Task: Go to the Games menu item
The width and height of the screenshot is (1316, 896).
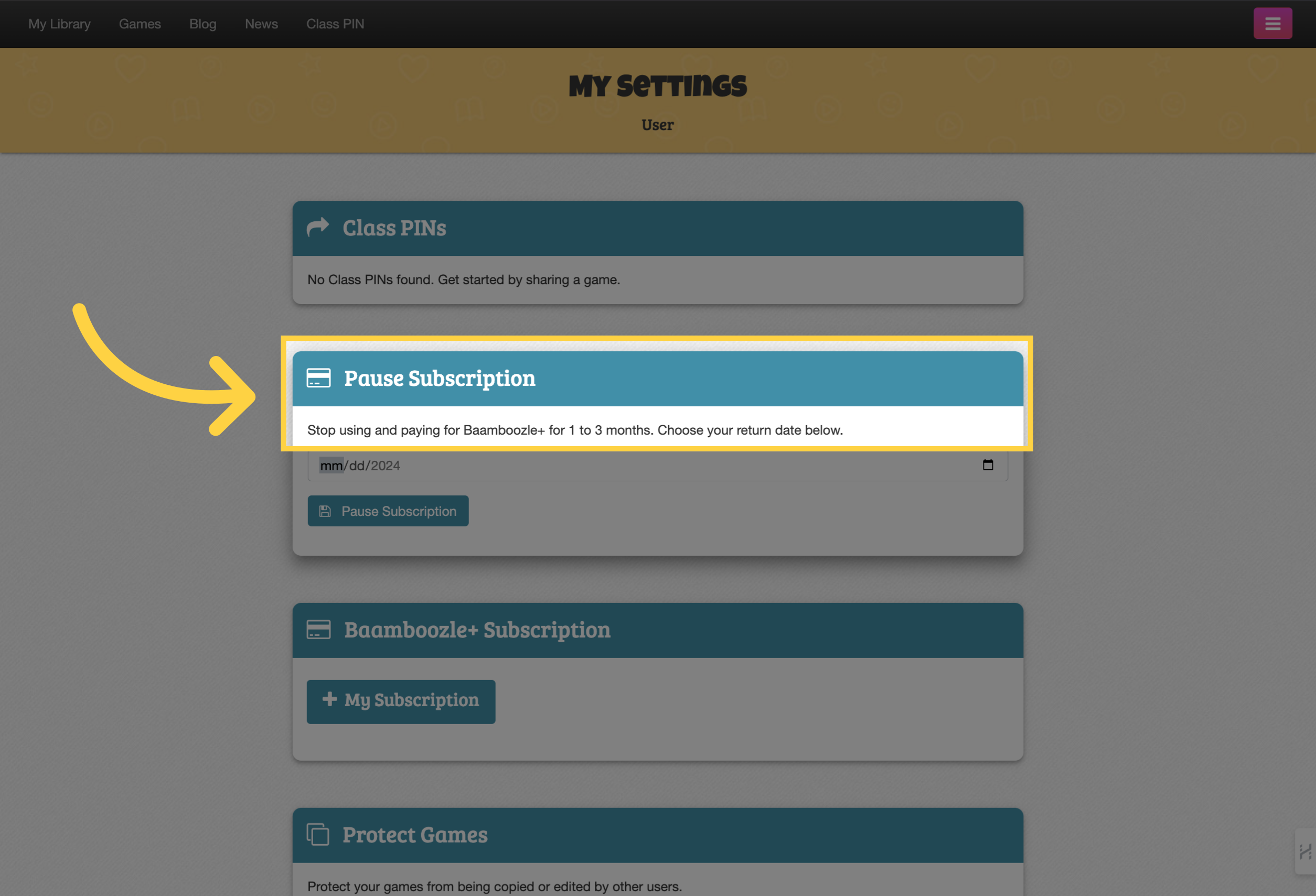Action: (140, 24)
